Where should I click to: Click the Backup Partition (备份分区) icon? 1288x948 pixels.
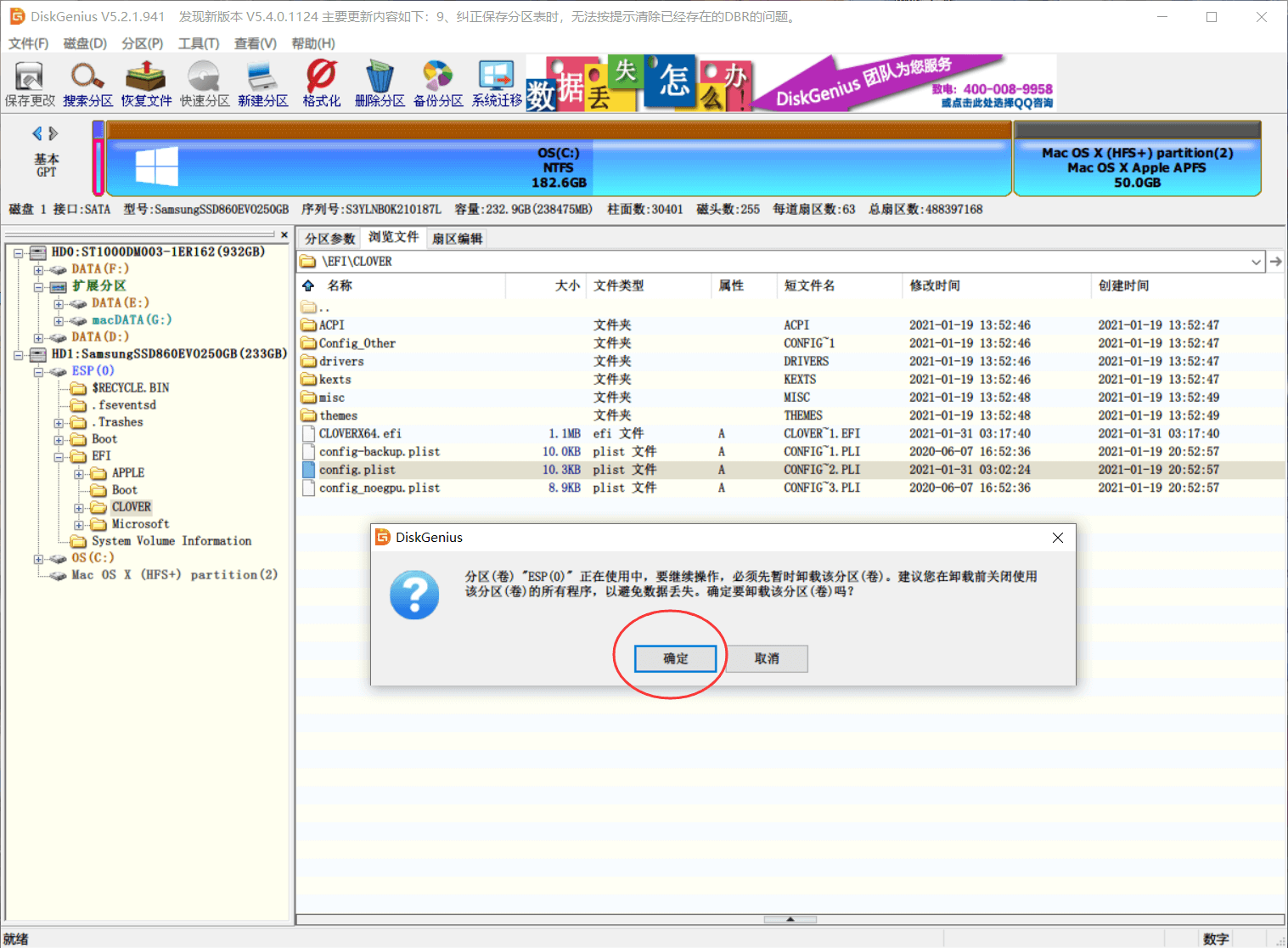[438, 83]
